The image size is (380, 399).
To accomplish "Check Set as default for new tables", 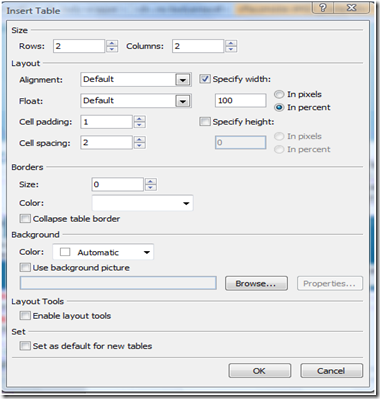I will tap(25, 346).
